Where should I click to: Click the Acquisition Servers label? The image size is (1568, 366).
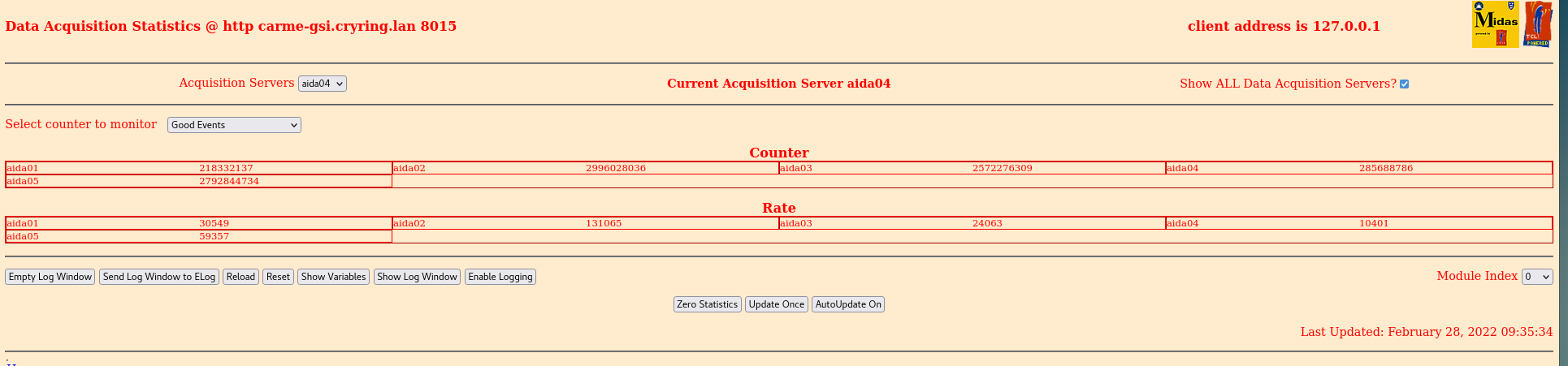click(x=236, y=83)
